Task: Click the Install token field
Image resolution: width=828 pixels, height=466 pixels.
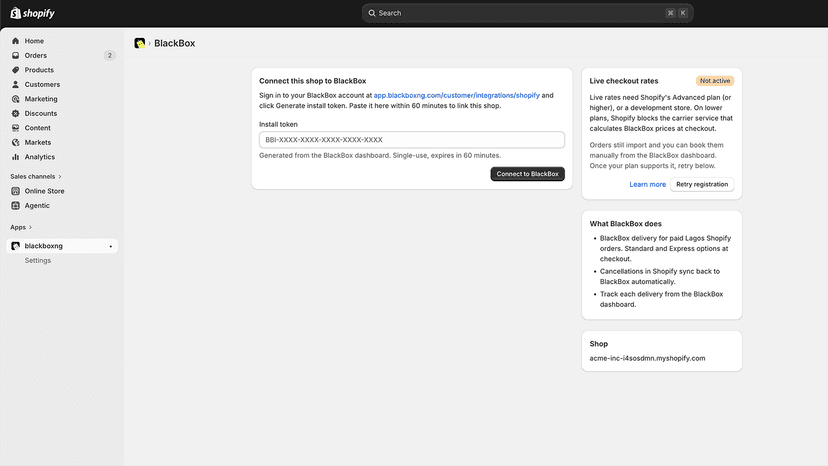Action: (x=411, y=140)
